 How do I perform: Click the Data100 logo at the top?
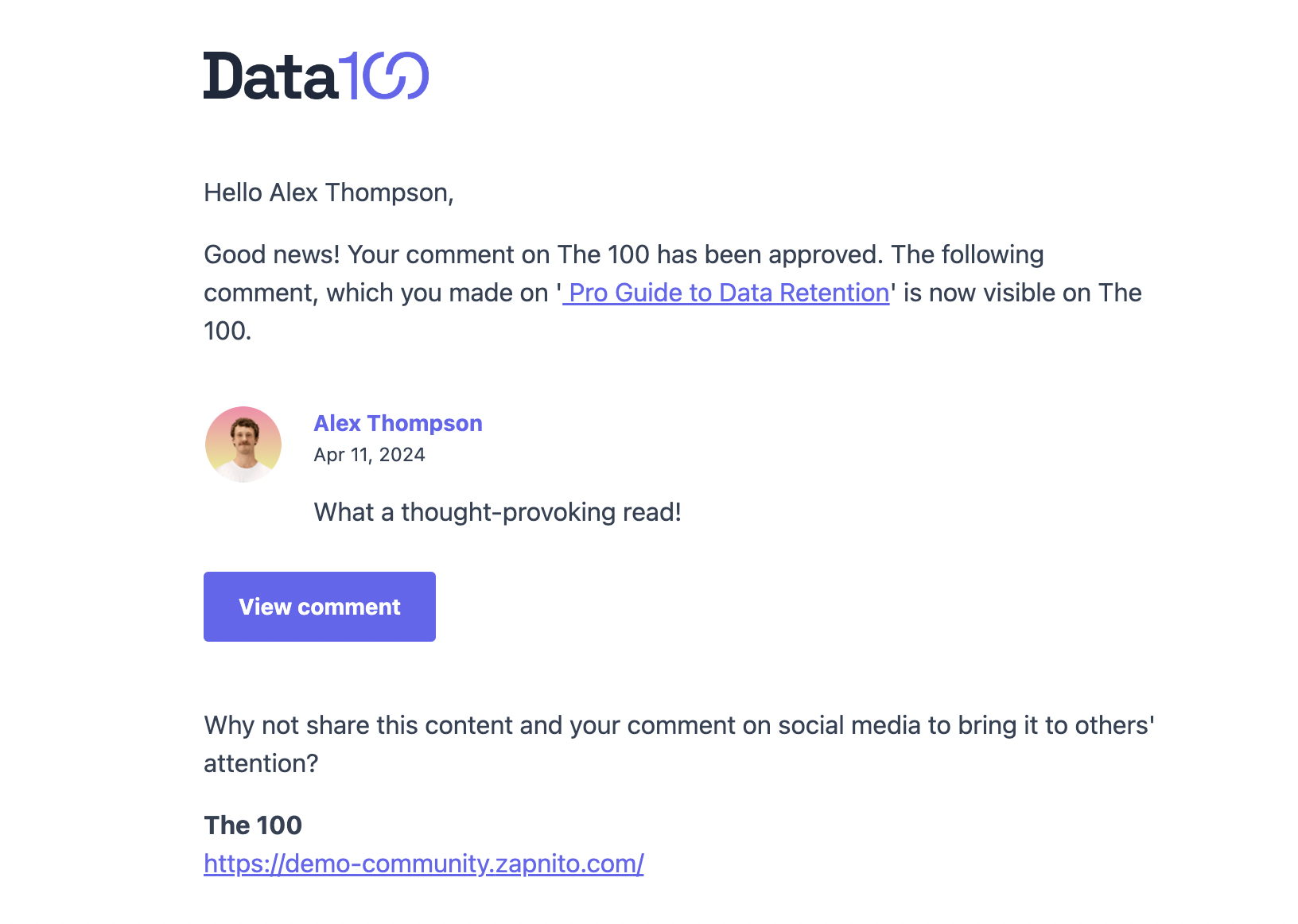(316, 76)
